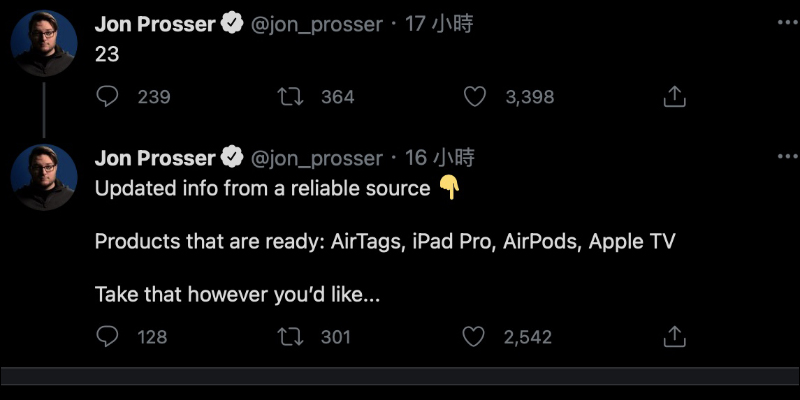Open @jon_prosser handle on second tweet

click(x=316, y=159)
